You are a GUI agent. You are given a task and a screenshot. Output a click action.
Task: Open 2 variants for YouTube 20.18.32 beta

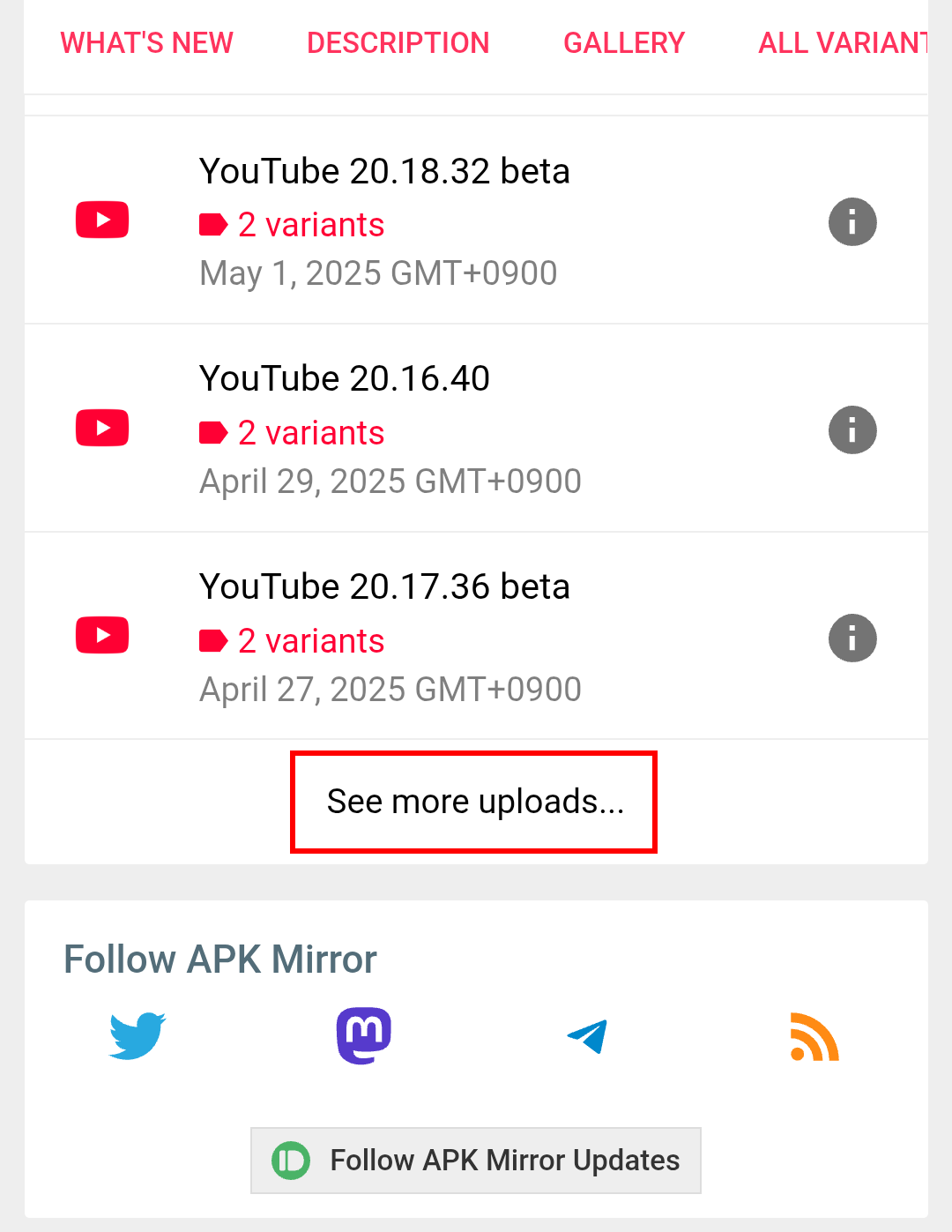(x=310, y=224)
